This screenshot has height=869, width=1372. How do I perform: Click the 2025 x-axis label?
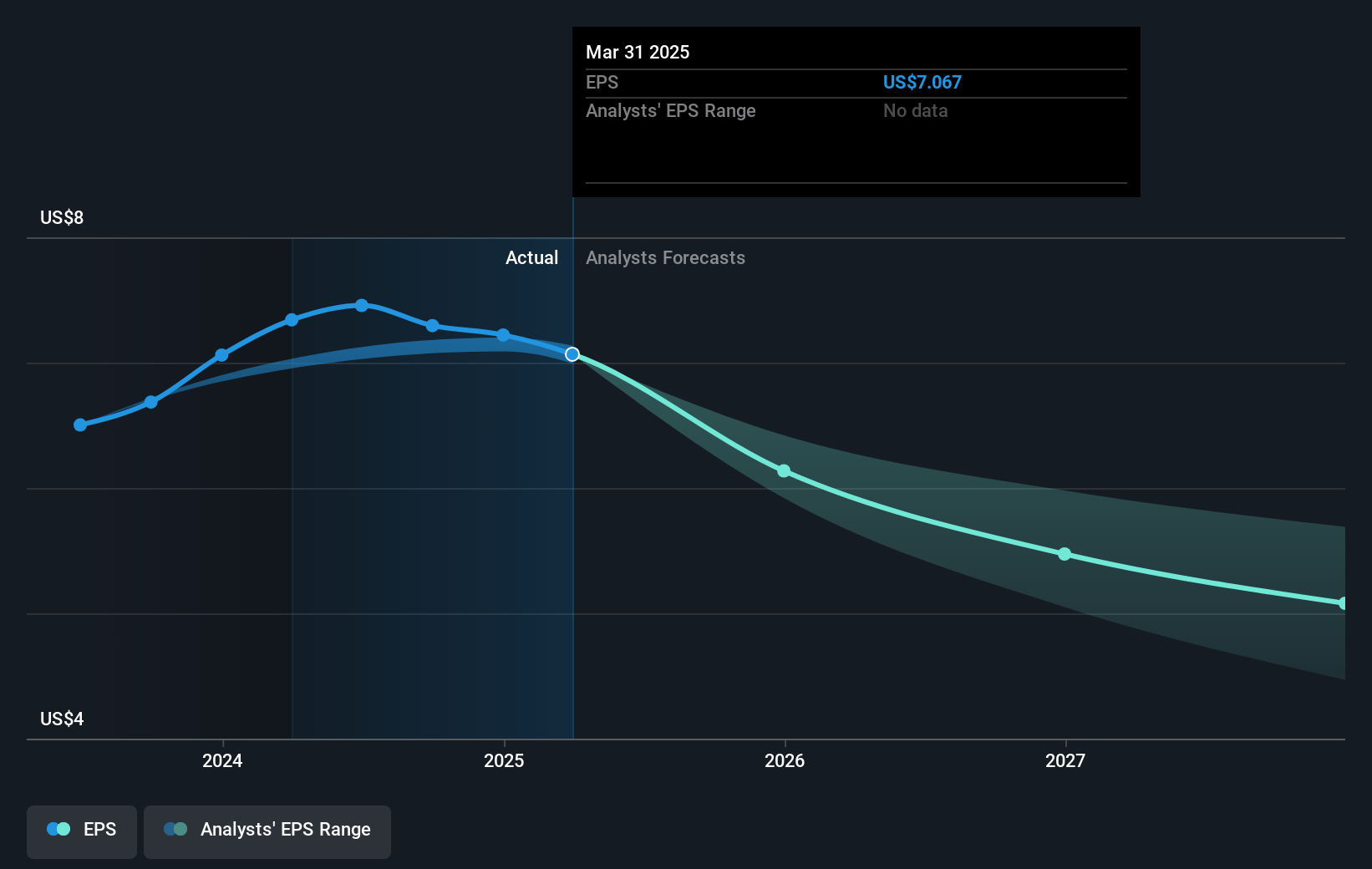pyautogui.click(x=504, y=760)
